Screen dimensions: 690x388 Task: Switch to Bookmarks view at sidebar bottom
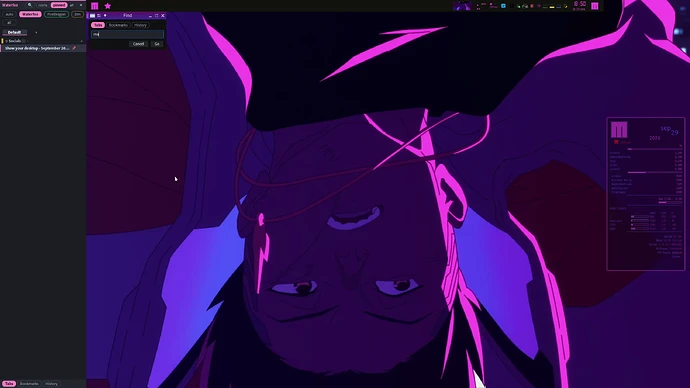tap(29, 384)
